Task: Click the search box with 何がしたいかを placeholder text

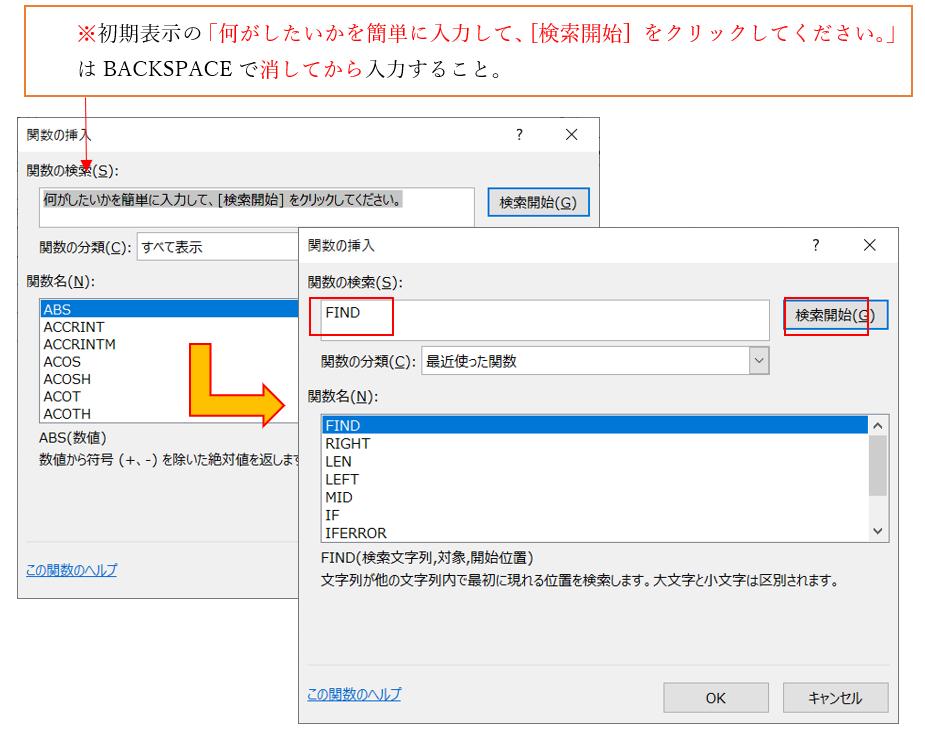Action: pos(257,206)
